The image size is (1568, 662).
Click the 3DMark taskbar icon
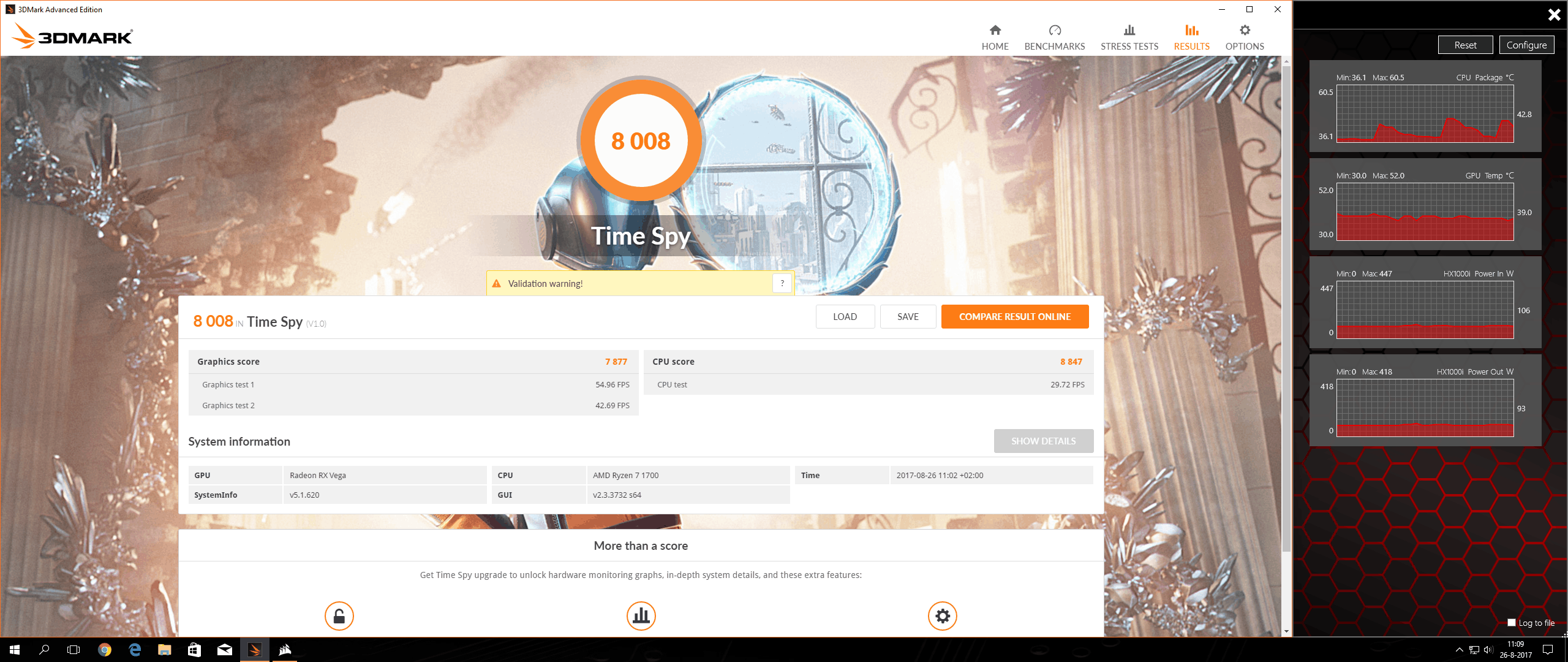[x=255, y=650]
